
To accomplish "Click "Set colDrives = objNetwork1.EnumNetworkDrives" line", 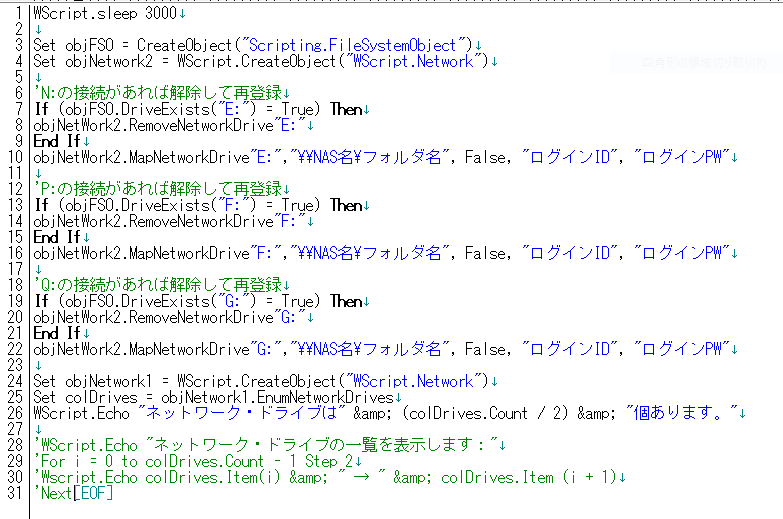I will coord(214,397).
